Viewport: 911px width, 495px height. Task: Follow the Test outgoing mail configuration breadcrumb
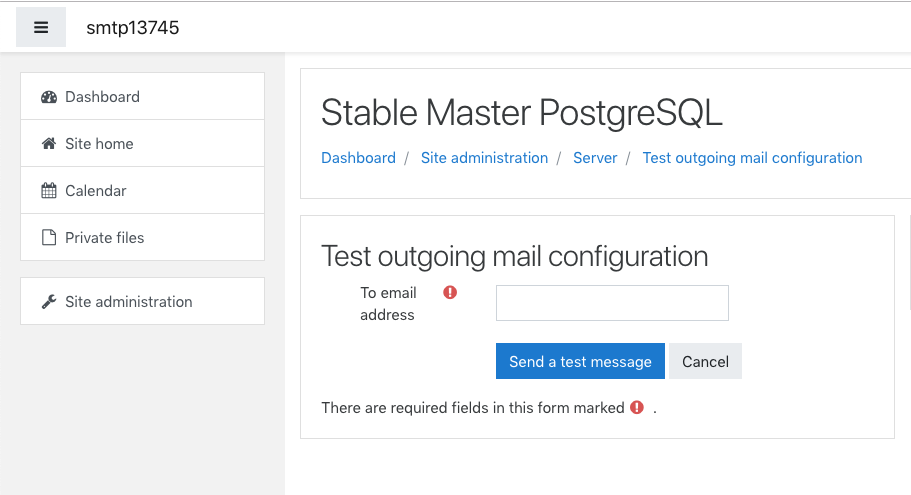[752, 158]
